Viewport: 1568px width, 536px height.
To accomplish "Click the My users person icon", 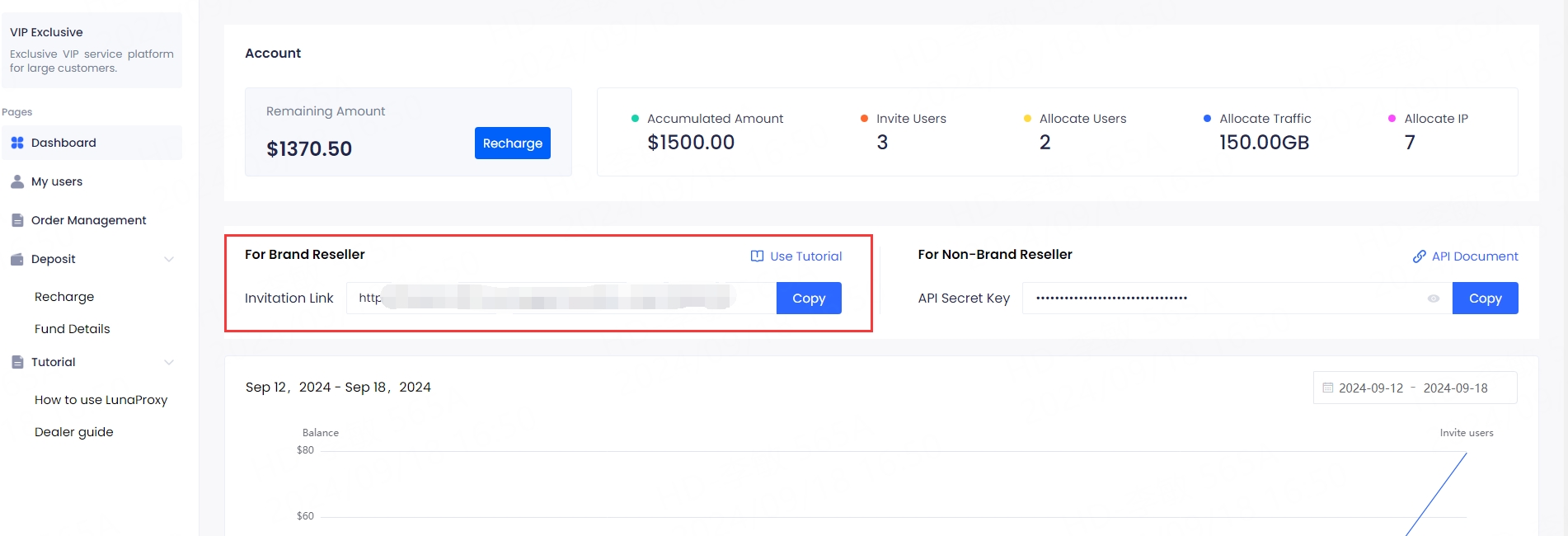I will click(x=17, y=181).
